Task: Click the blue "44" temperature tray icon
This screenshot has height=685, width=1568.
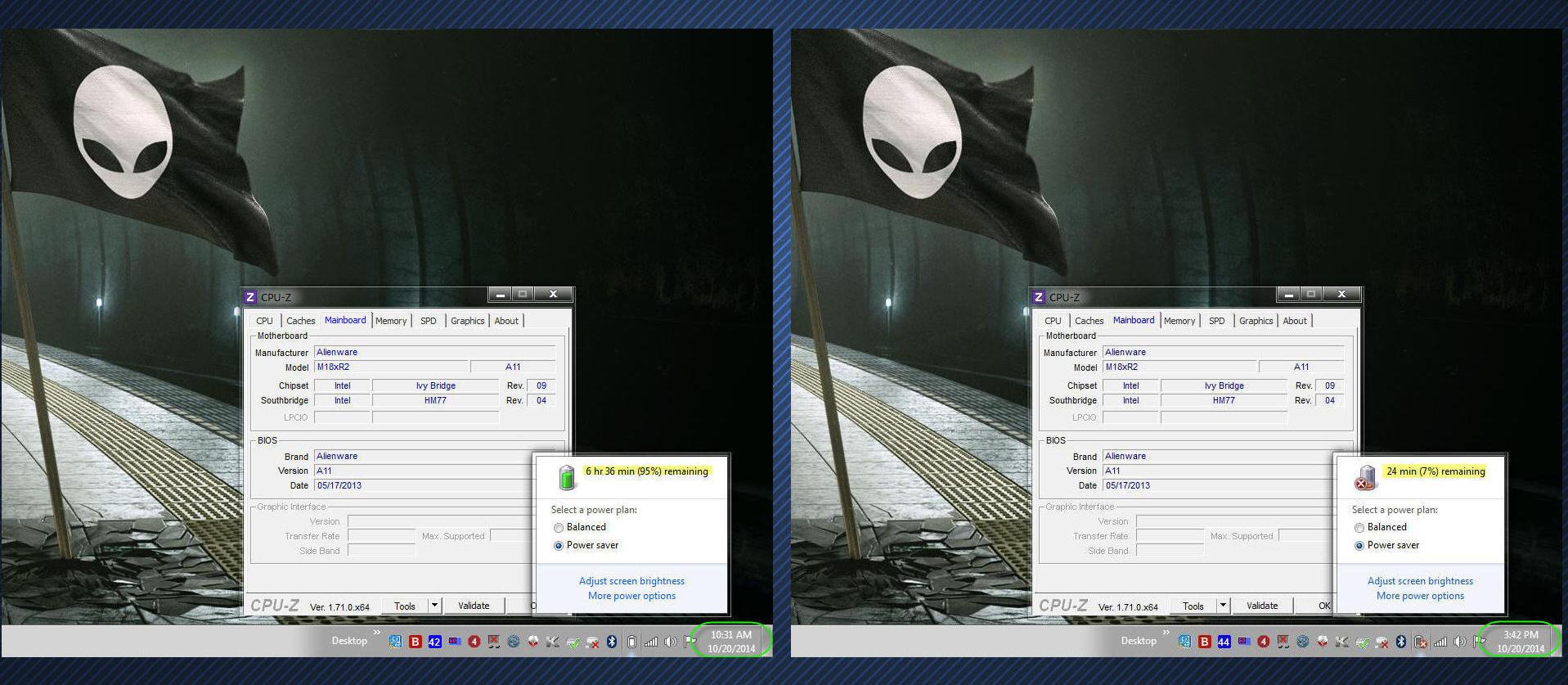Action: [x=1224, y=642]
